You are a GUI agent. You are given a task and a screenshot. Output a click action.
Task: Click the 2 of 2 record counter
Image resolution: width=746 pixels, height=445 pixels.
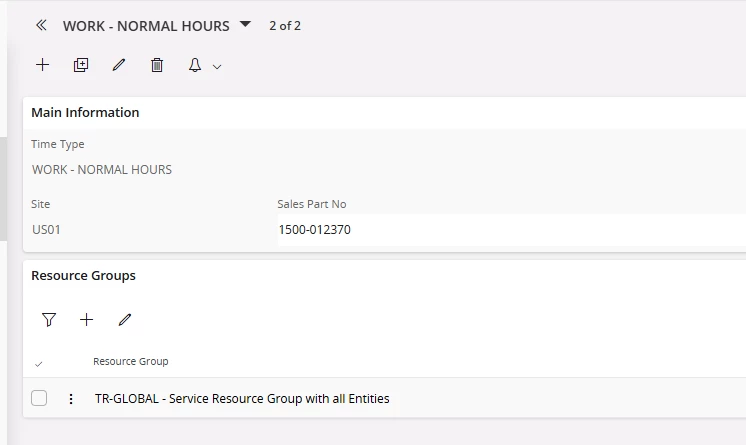pyautogui.click(x=285, y=26)
